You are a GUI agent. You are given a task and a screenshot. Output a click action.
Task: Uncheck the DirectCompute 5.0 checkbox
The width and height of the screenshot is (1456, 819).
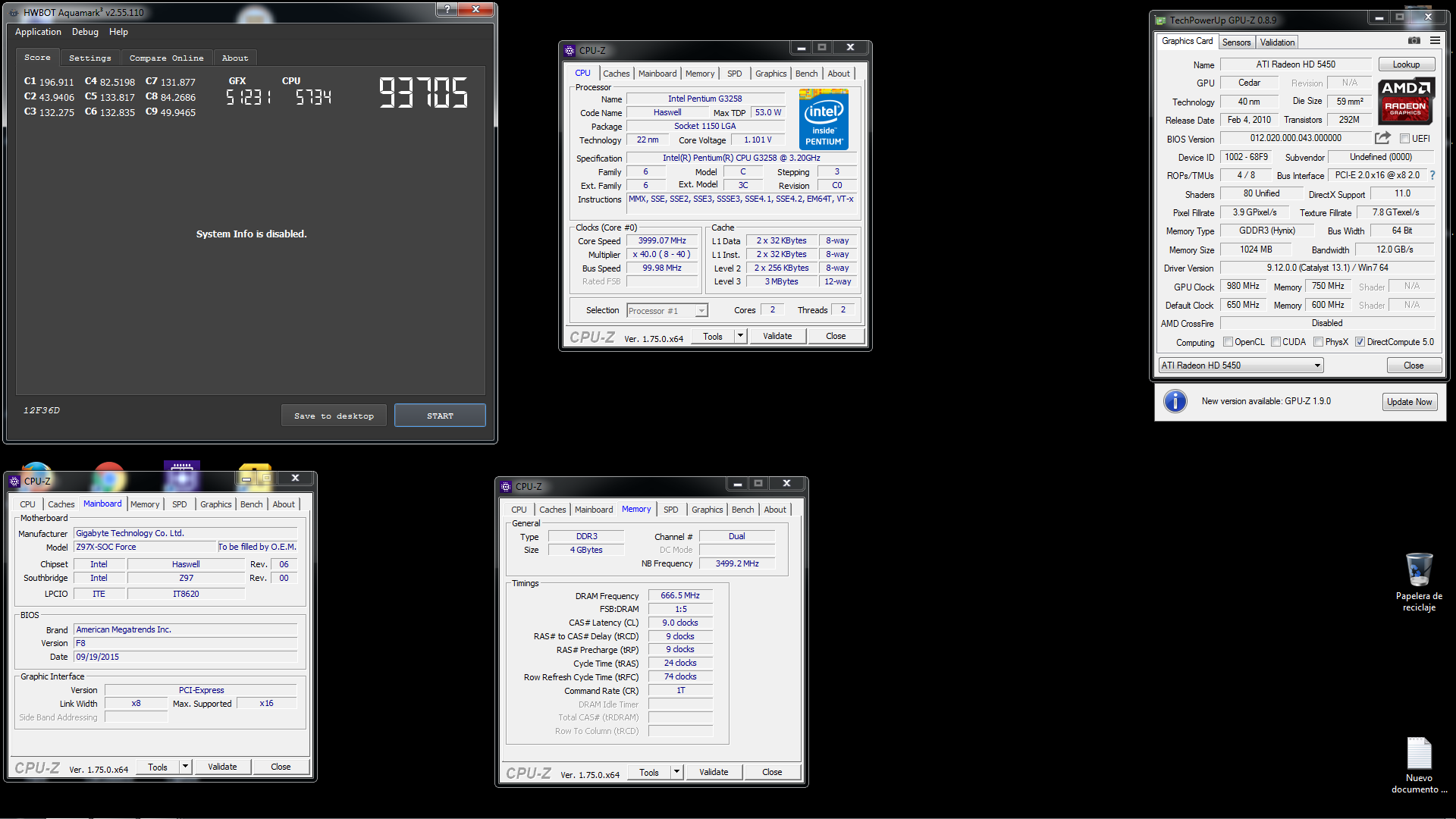click(x=1360, y=342)
